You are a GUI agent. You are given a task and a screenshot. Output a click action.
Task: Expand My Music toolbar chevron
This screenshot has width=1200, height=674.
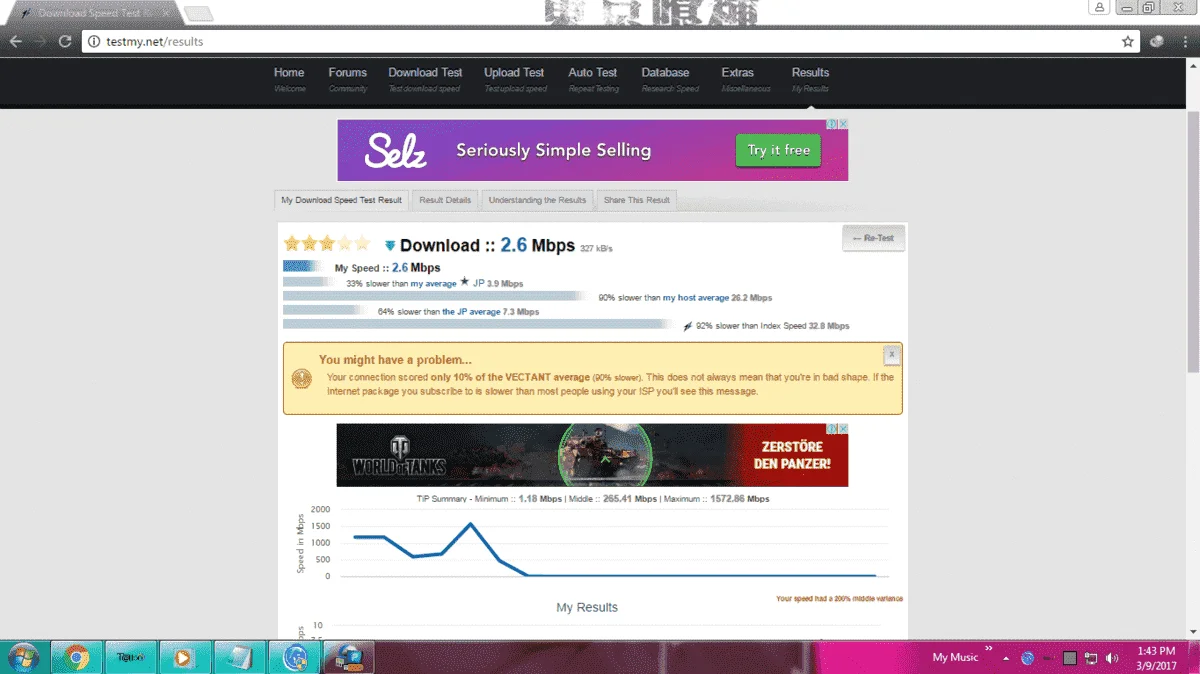coord(989,650)
